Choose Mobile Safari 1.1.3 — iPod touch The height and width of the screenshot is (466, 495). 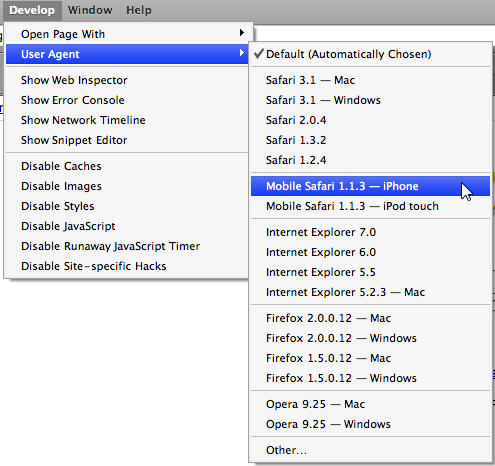point(370,206)
